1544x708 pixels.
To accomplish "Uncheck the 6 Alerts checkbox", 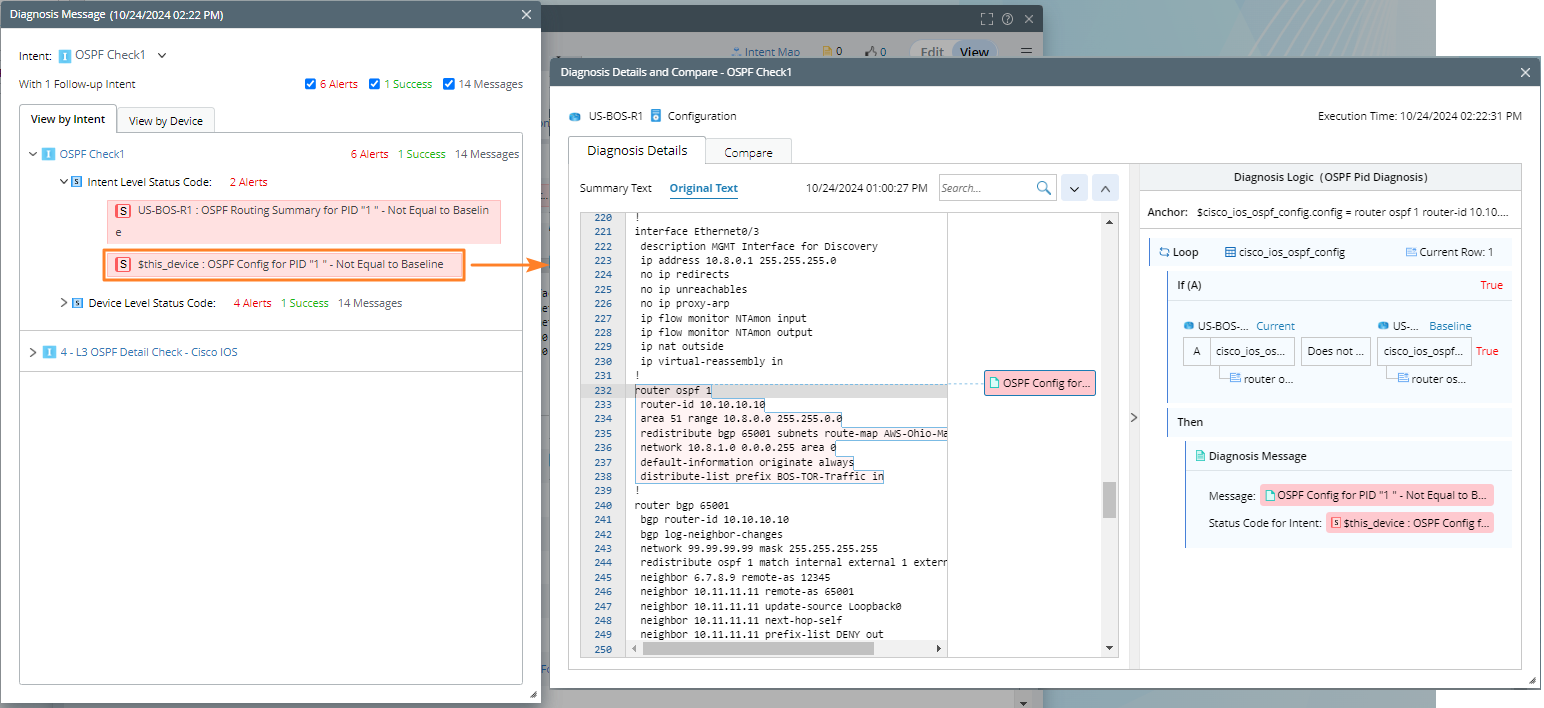I will (311, 84).
